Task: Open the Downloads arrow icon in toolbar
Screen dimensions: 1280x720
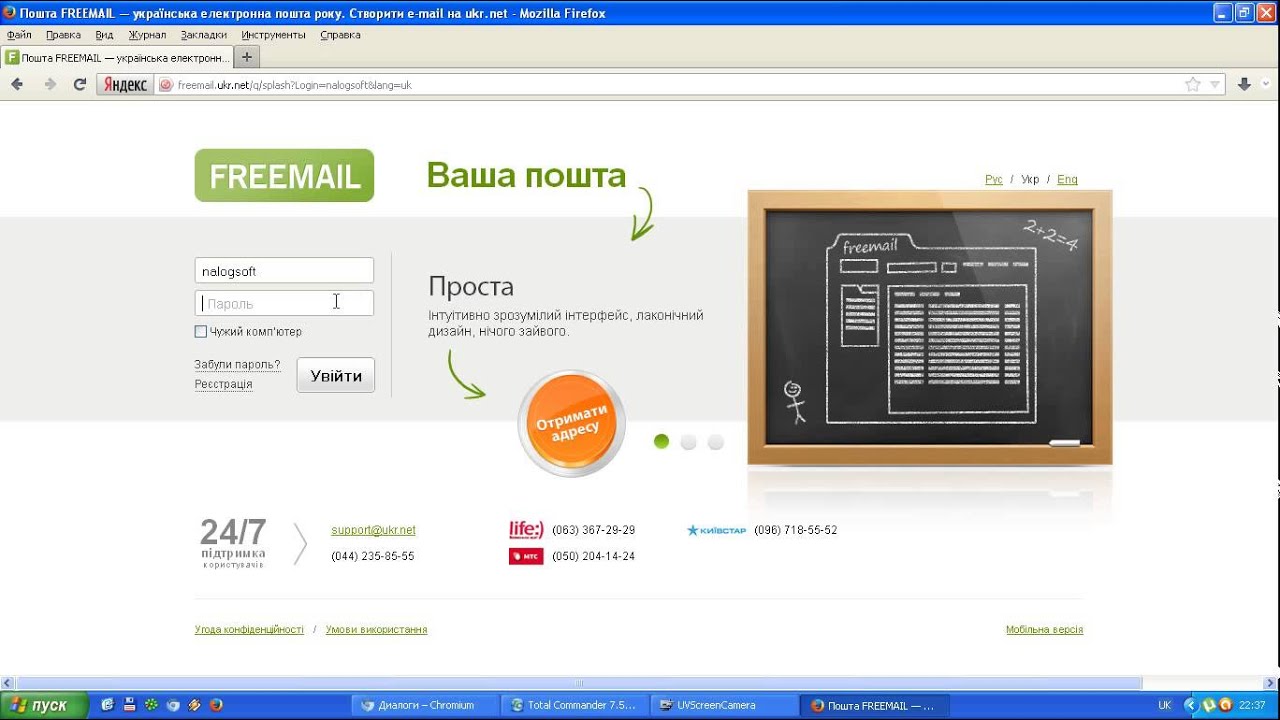Action: pos(1244,85)
